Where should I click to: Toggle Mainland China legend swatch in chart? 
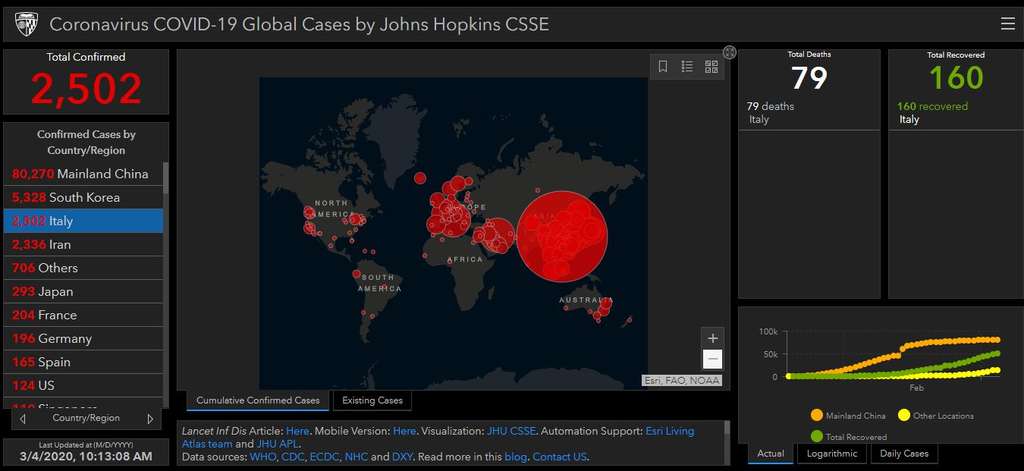tap(816, 415)
